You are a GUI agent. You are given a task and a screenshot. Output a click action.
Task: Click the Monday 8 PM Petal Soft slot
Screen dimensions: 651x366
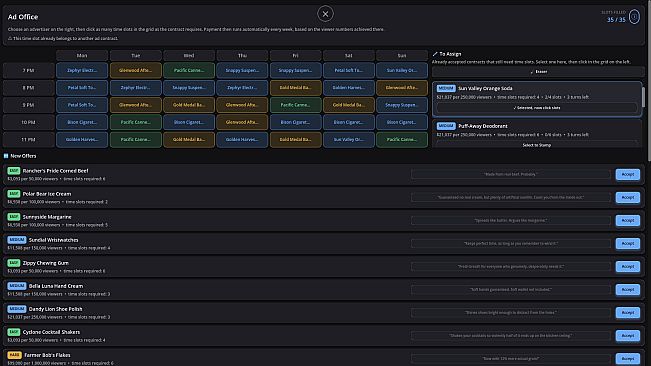(82, 88)
